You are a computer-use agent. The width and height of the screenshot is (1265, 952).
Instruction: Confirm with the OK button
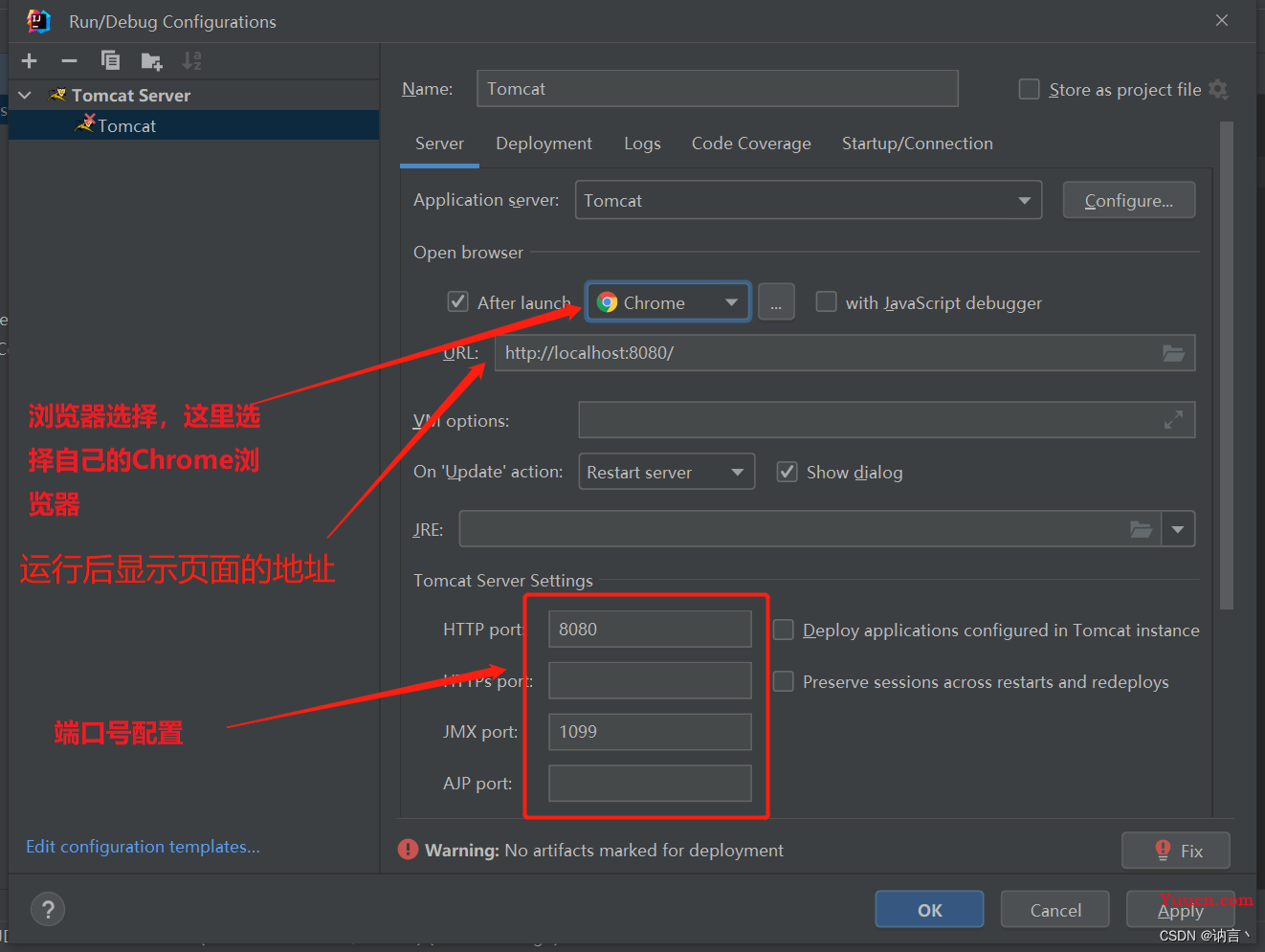point(929,910)
